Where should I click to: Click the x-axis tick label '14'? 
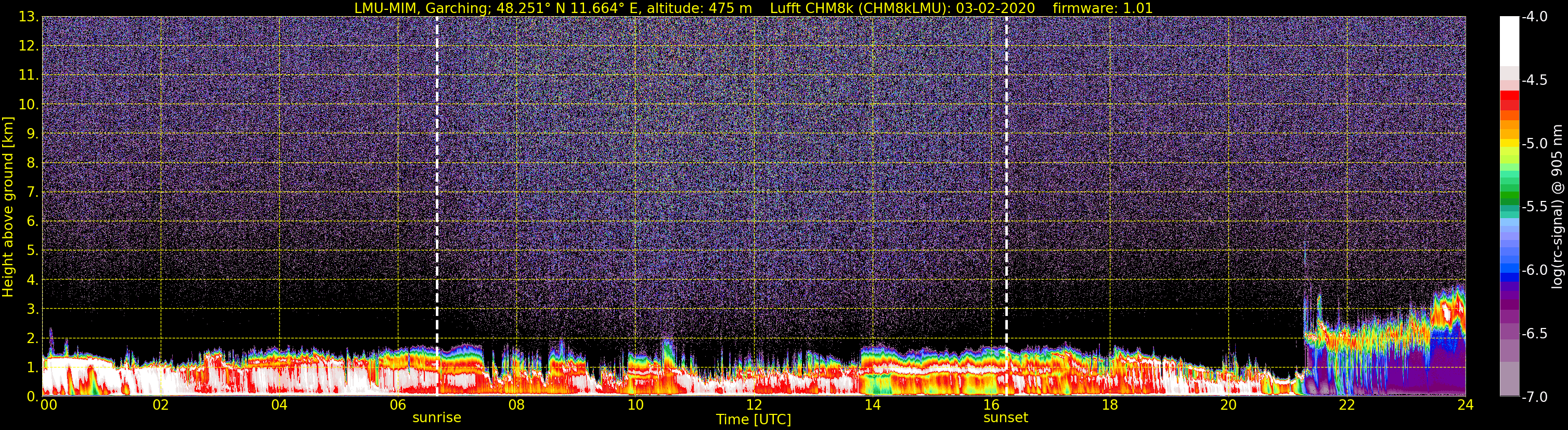(872, 406)
